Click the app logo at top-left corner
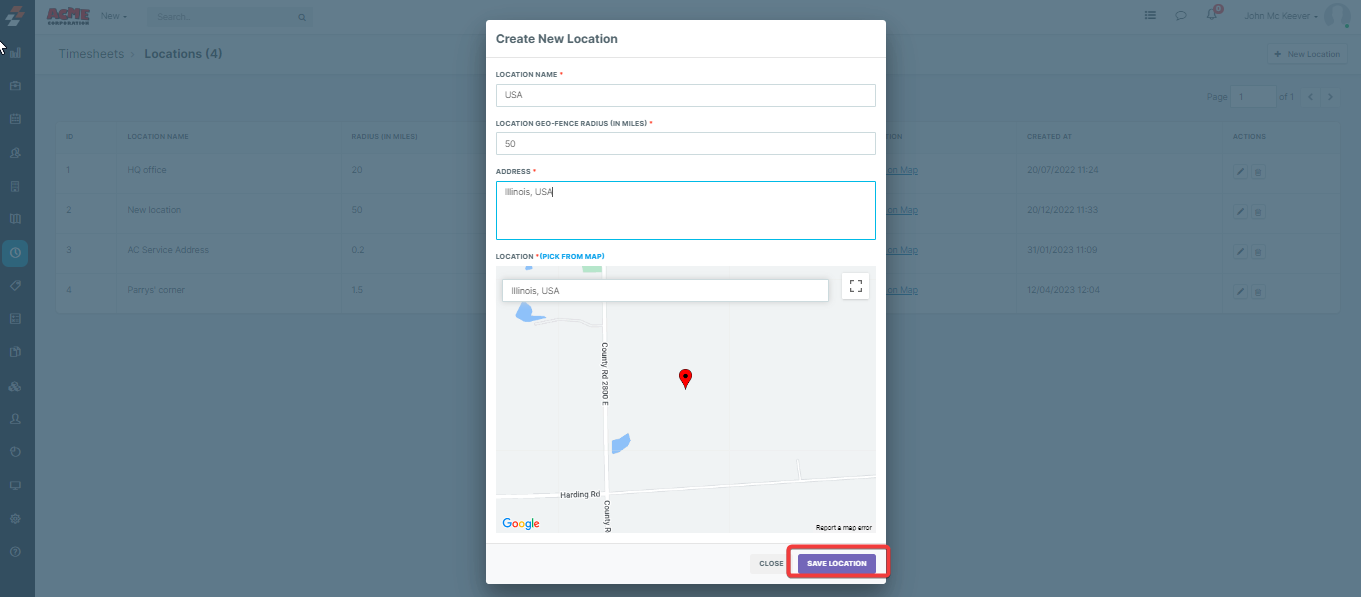1361x597 pixels. (15, 17)
